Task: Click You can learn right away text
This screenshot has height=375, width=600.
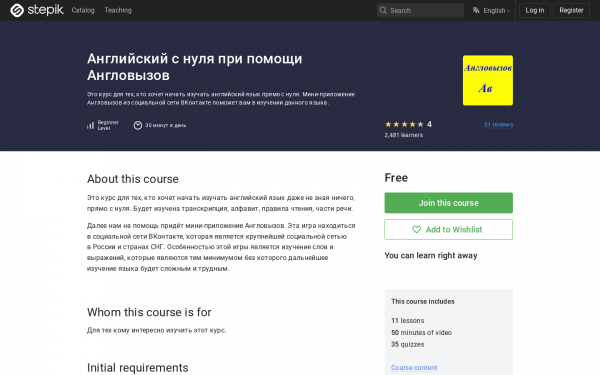Action: pyautogui.click(x=431, y=255)
